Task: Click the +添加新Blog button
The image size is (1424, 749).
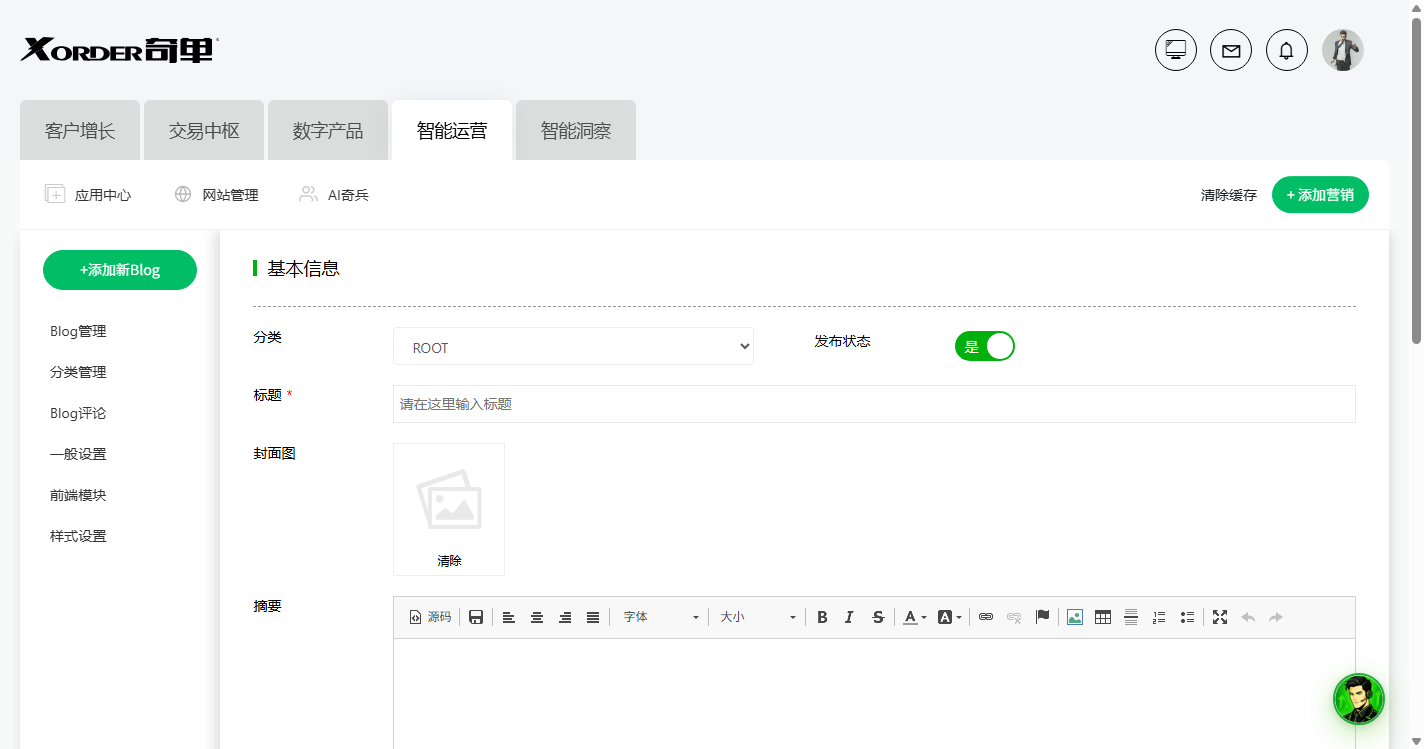Action: pos(120,270)
